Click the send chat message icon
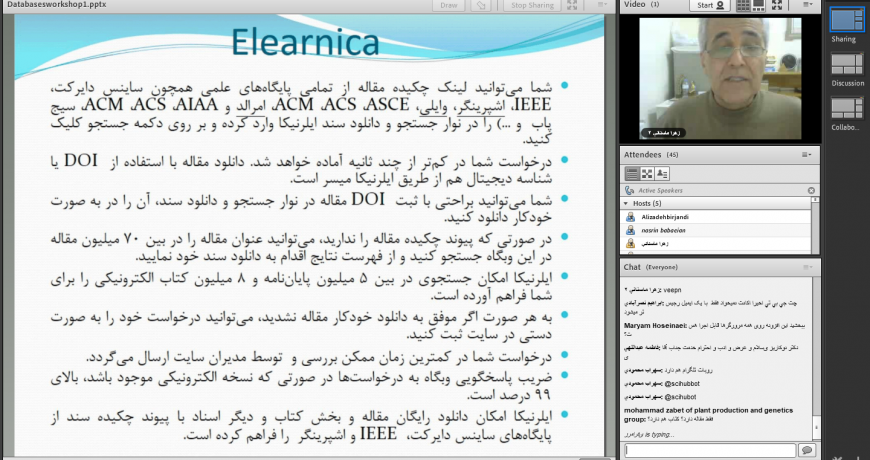 807,450
